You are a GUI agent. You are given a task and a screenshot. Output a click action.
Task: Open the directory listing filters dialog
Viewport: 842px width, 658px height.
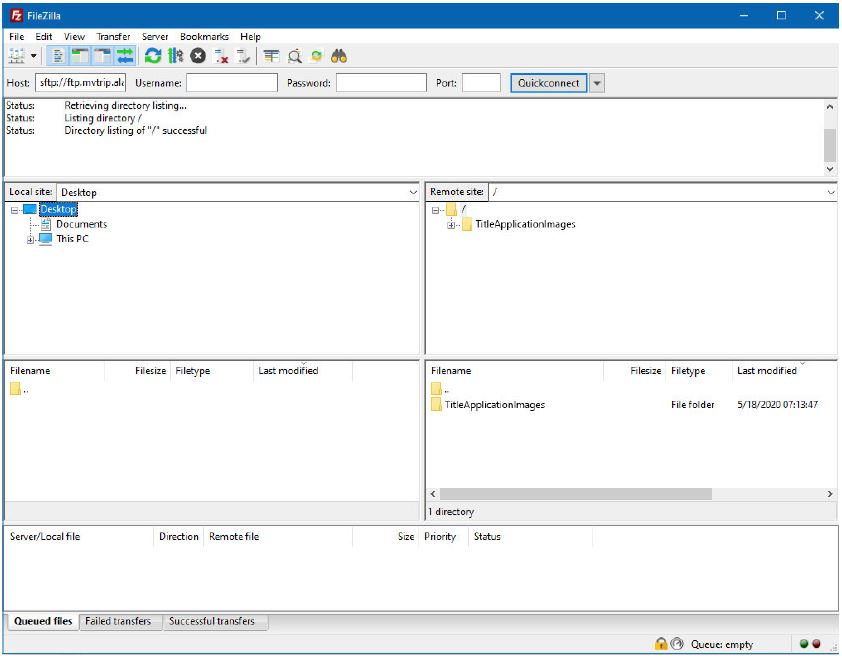pyautogui.click(x=272, y=56)
